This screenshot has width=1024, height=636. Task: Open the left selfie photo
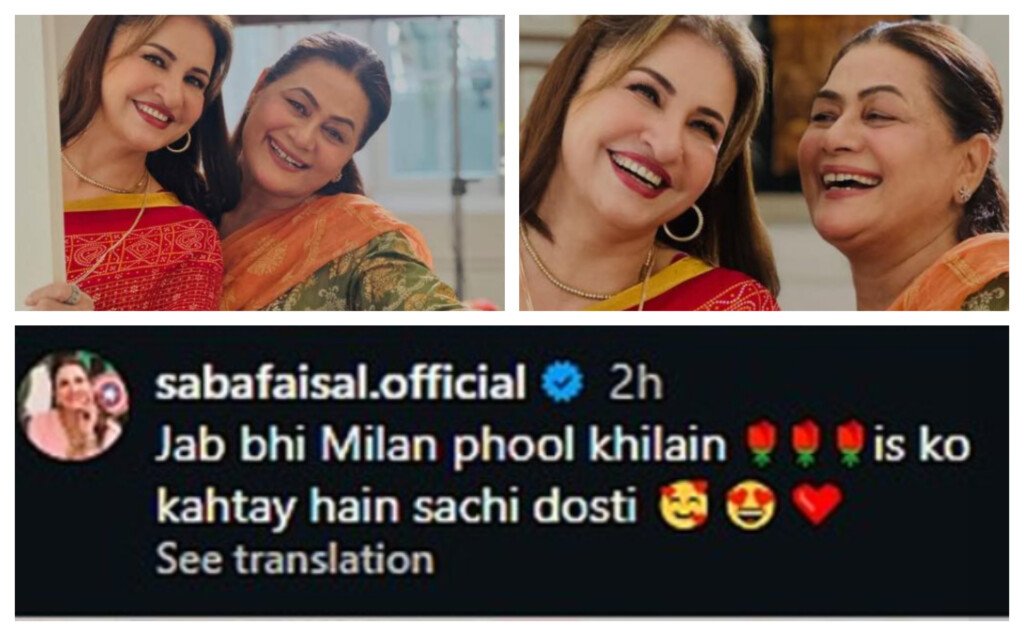pos(260,163)
